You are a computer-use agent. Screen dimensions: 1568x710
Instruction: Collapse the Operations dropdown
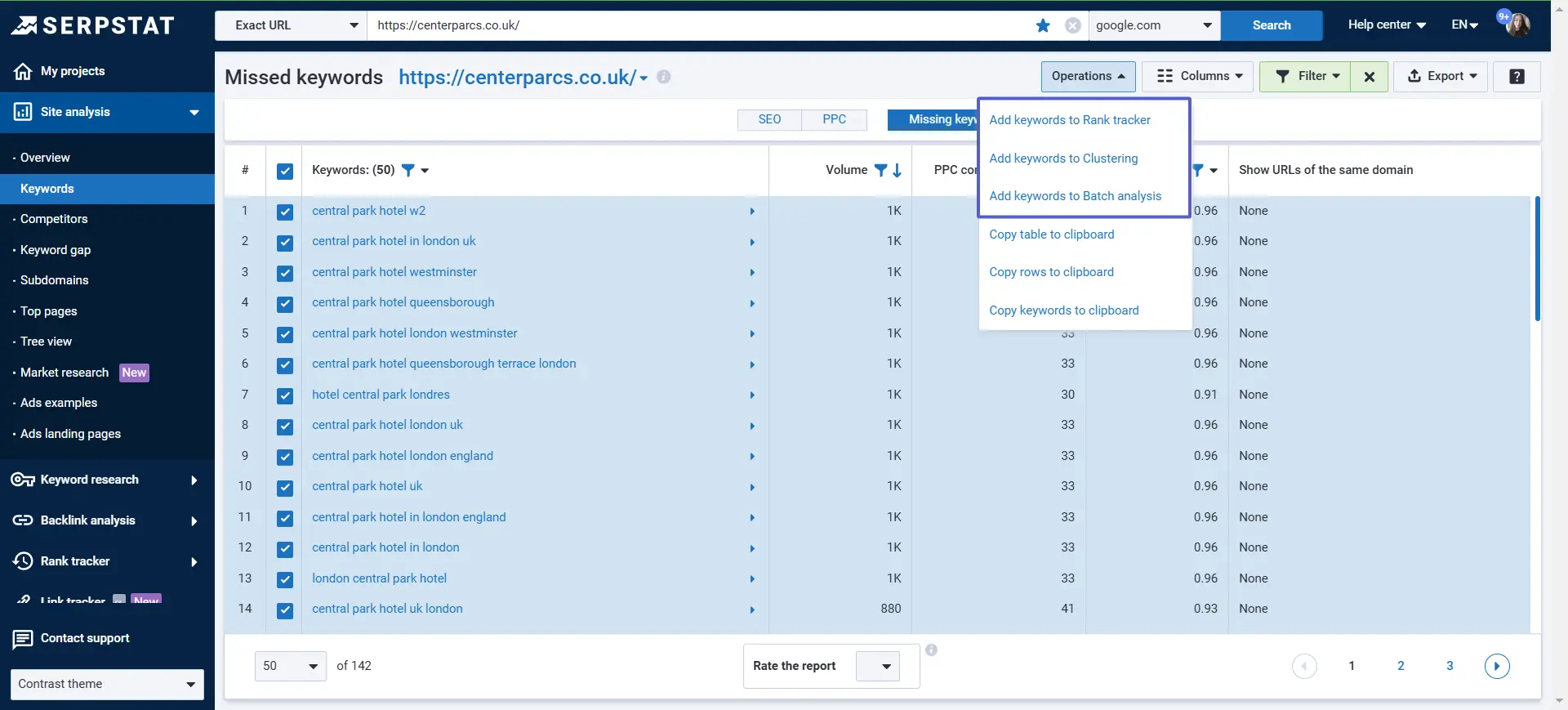coord(1088,77)
